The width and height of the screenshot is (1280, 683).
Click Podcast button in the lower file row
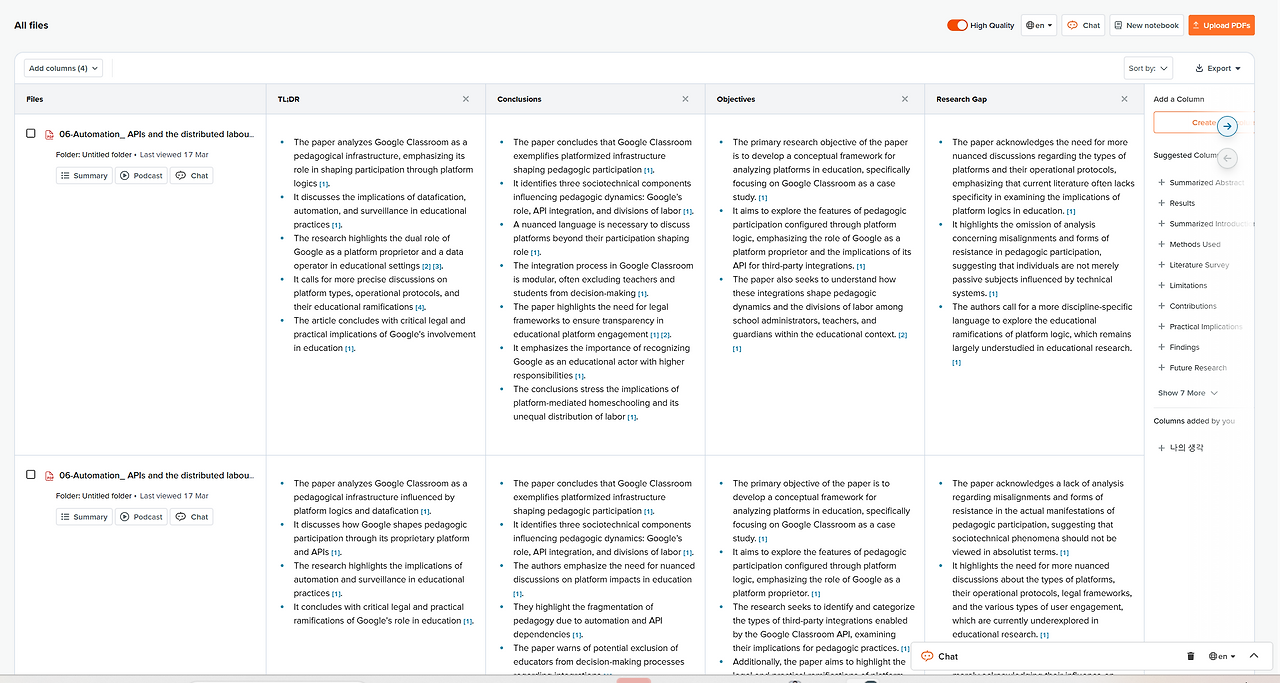(141, 517)
